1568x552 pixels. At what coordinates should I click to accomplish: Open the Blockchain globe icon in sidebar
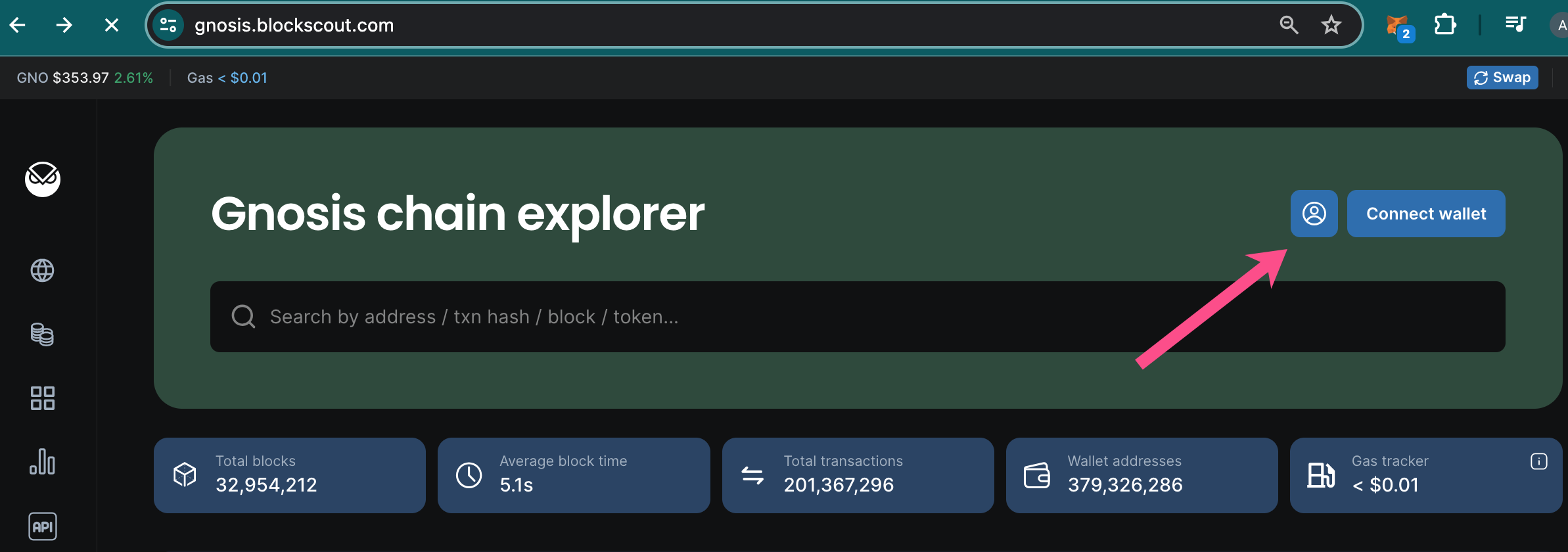coord(43,271)
